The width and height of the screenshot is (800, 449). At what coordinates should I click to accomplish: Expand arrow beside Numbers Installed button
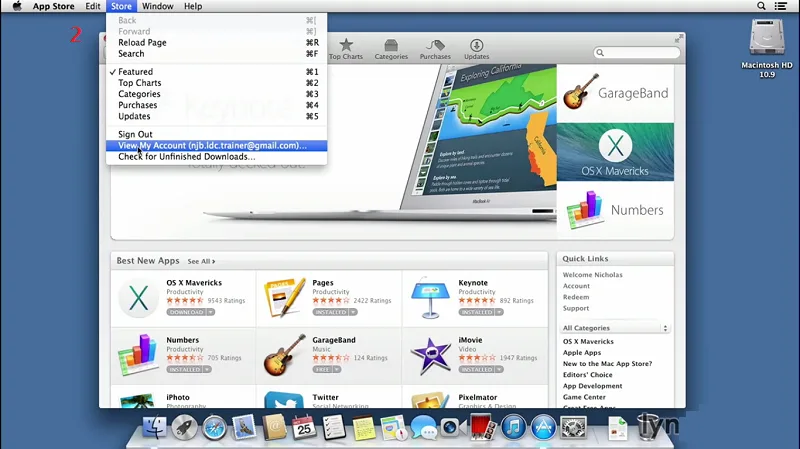[x=207, y=369]
